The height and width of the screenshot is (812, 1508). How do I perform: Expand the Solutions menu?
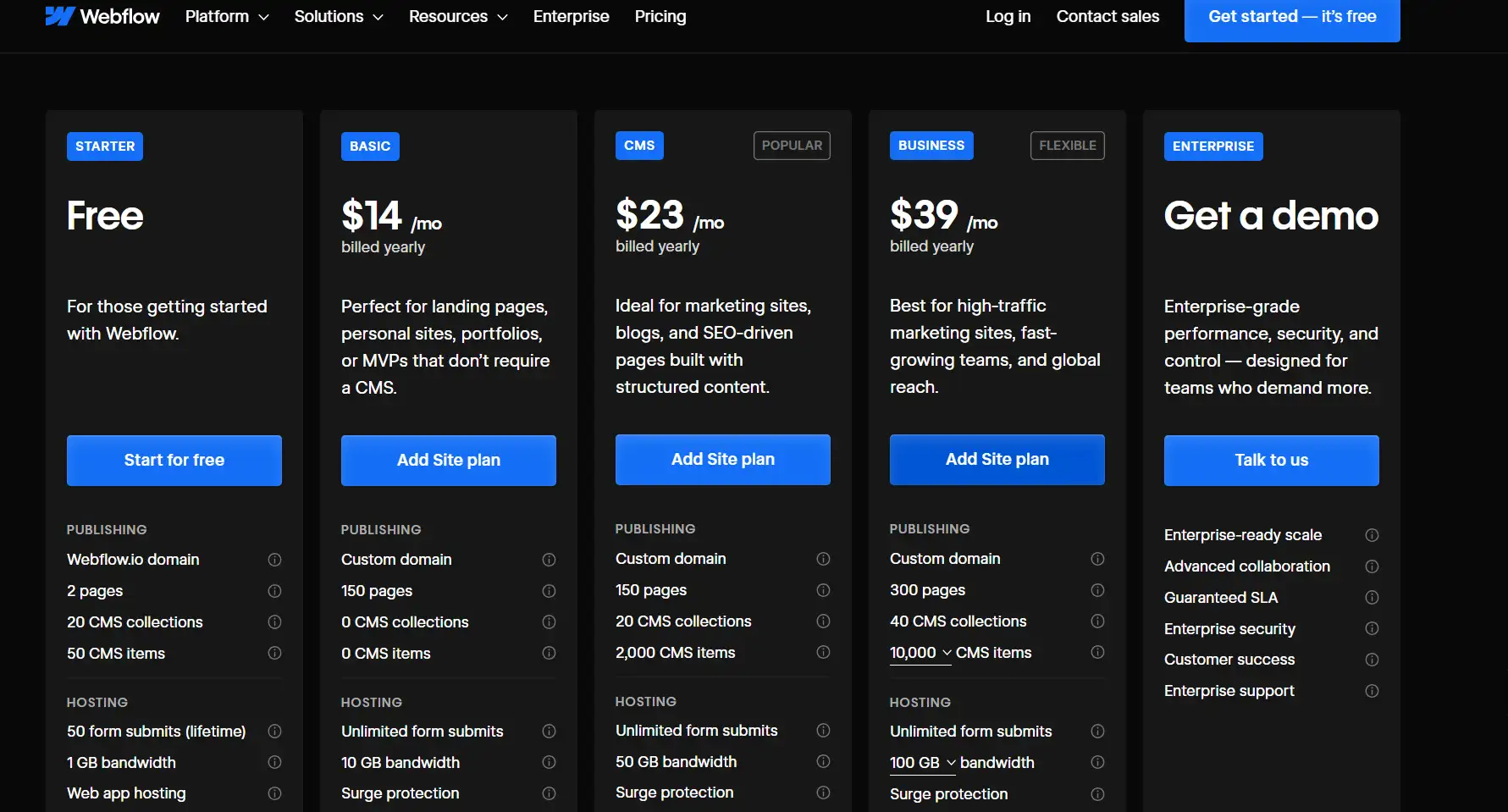pyautogui.click(x=339, y=16)
